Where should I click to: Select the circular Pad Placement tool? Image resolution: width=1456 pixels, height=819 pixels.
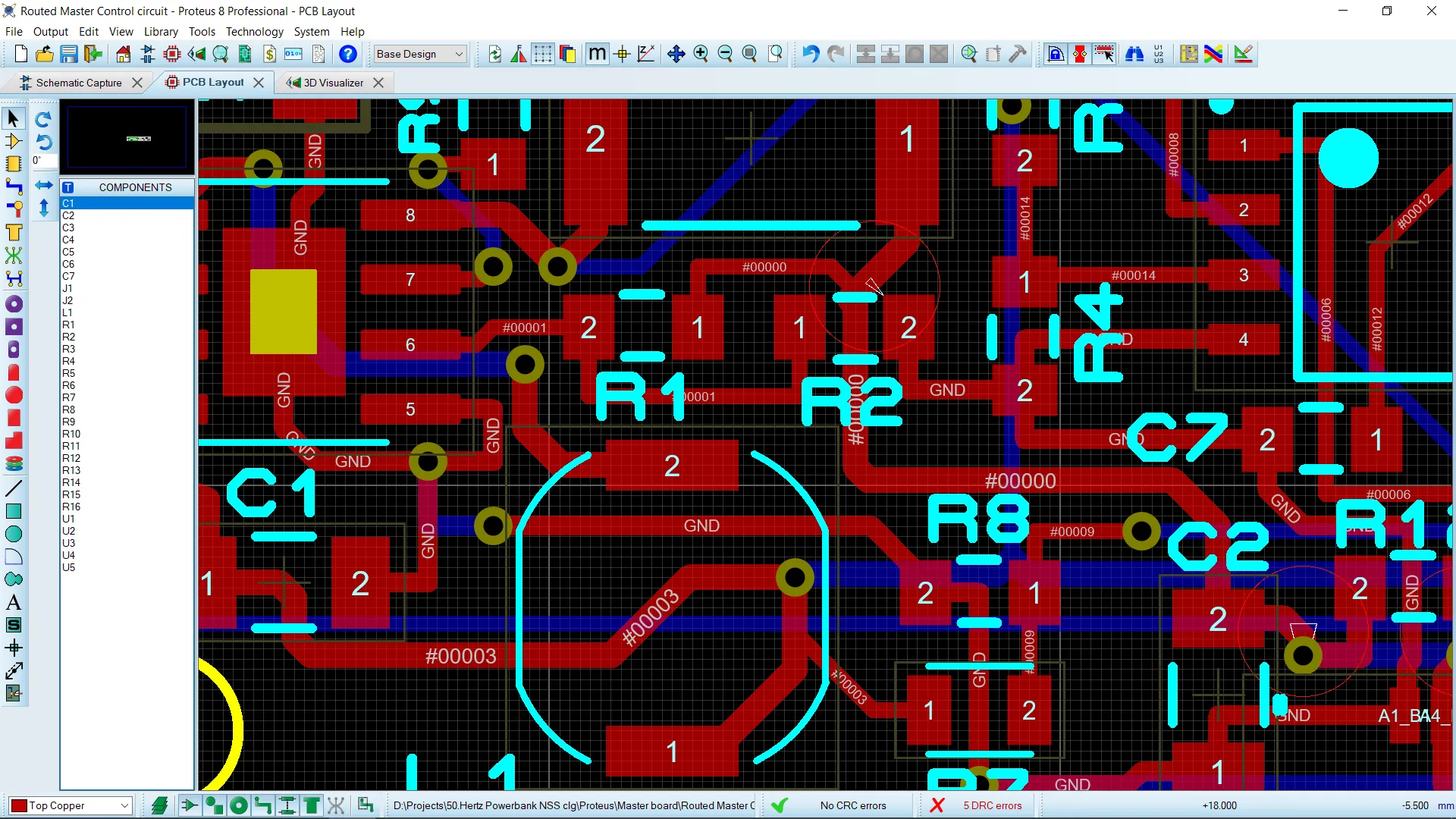(14, 303)
